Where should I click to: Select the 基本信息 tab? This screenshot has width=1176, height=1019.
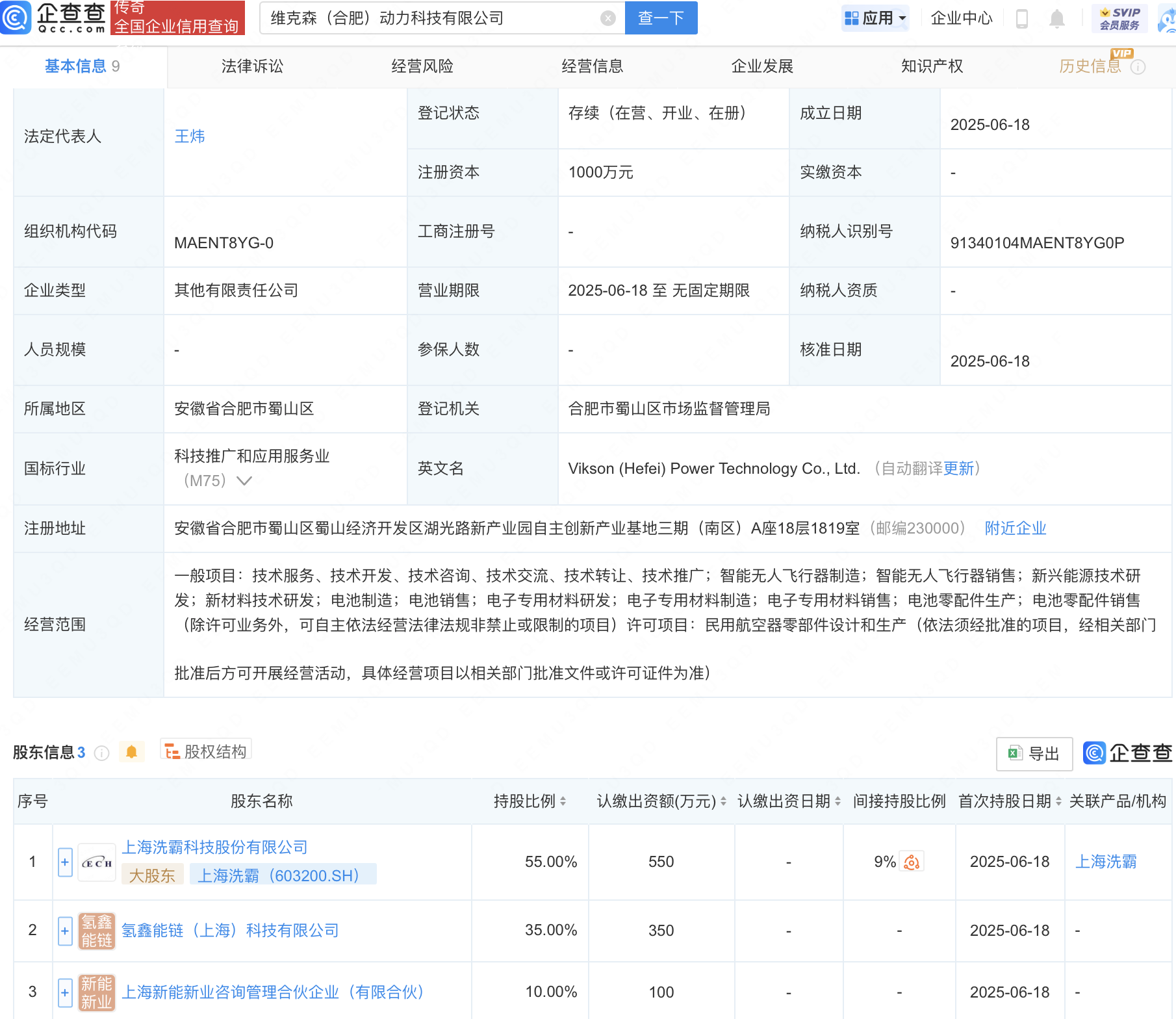click(83, 66)
